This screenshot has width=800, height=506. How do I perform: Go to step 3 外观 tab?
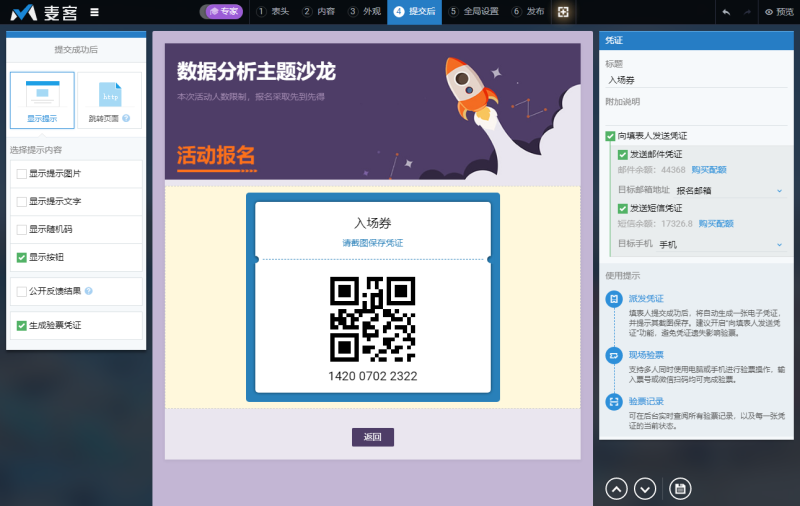coord(365,11)
